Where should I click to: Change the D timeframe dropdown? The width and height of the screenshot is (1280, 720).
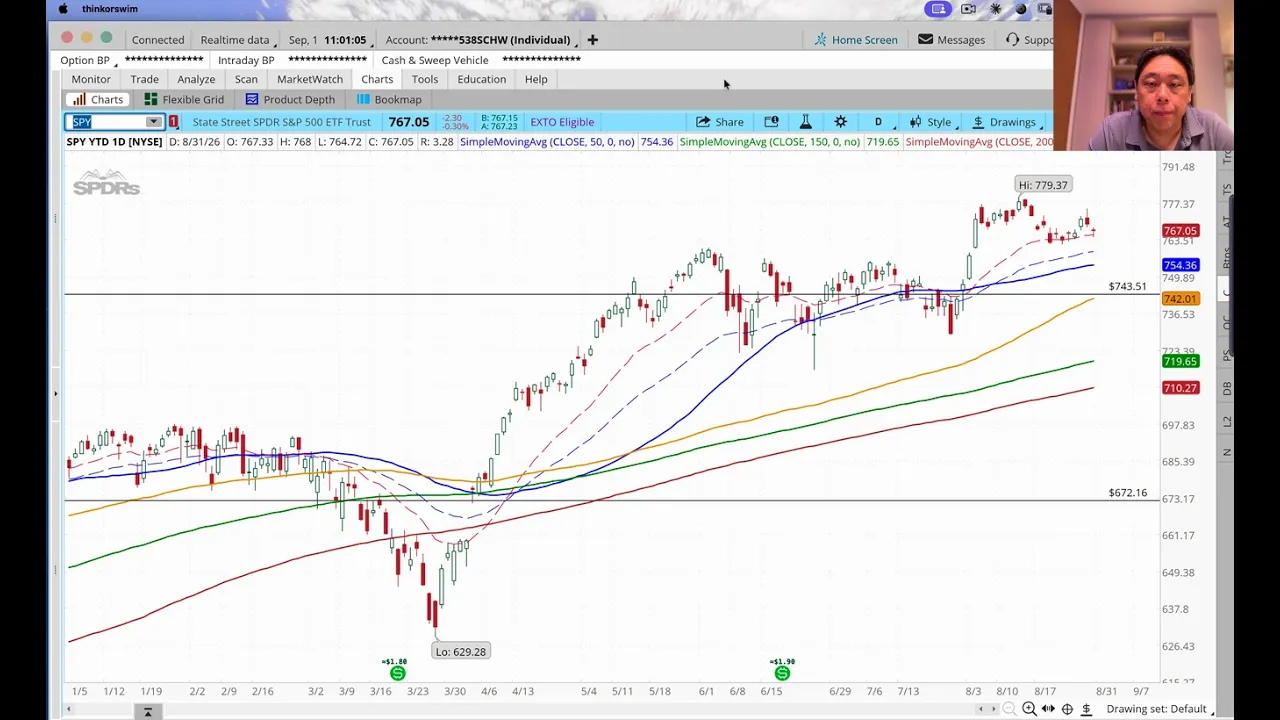pos(881,122)
